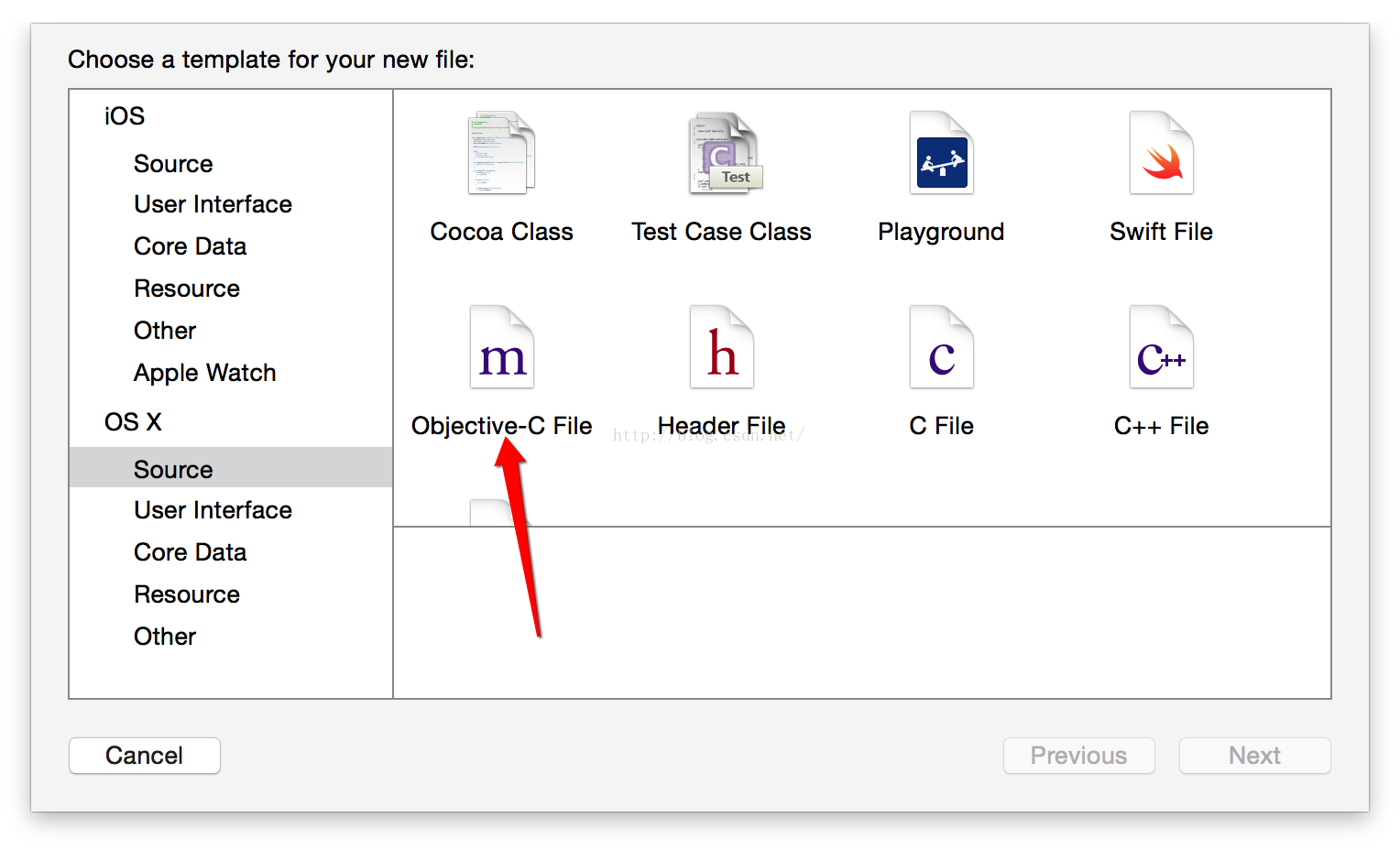Open Other under OS X
The image size is (1400, 850).
pyautogui.click(x=165, y=637)
